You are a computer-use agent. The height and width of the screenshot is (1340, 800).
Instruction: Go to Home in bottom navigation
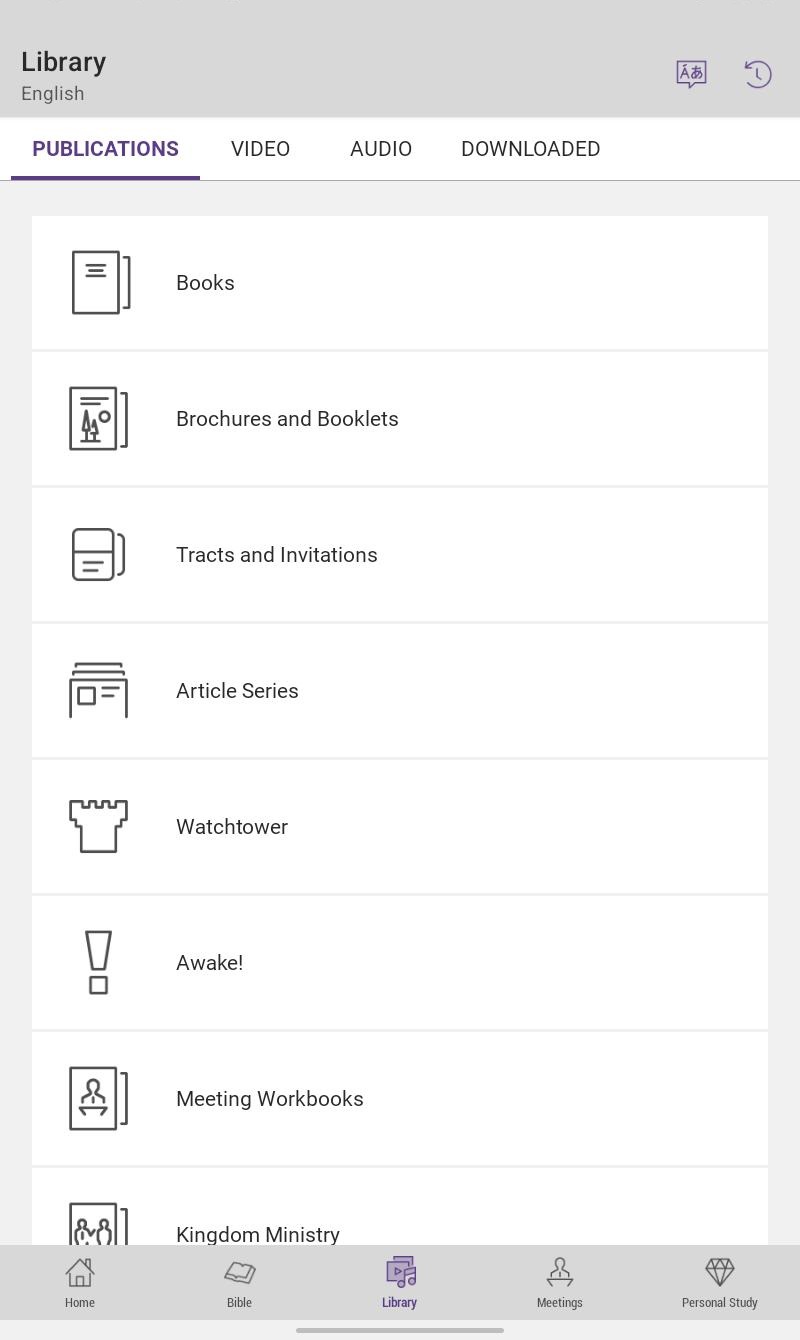pos(80,1283)
